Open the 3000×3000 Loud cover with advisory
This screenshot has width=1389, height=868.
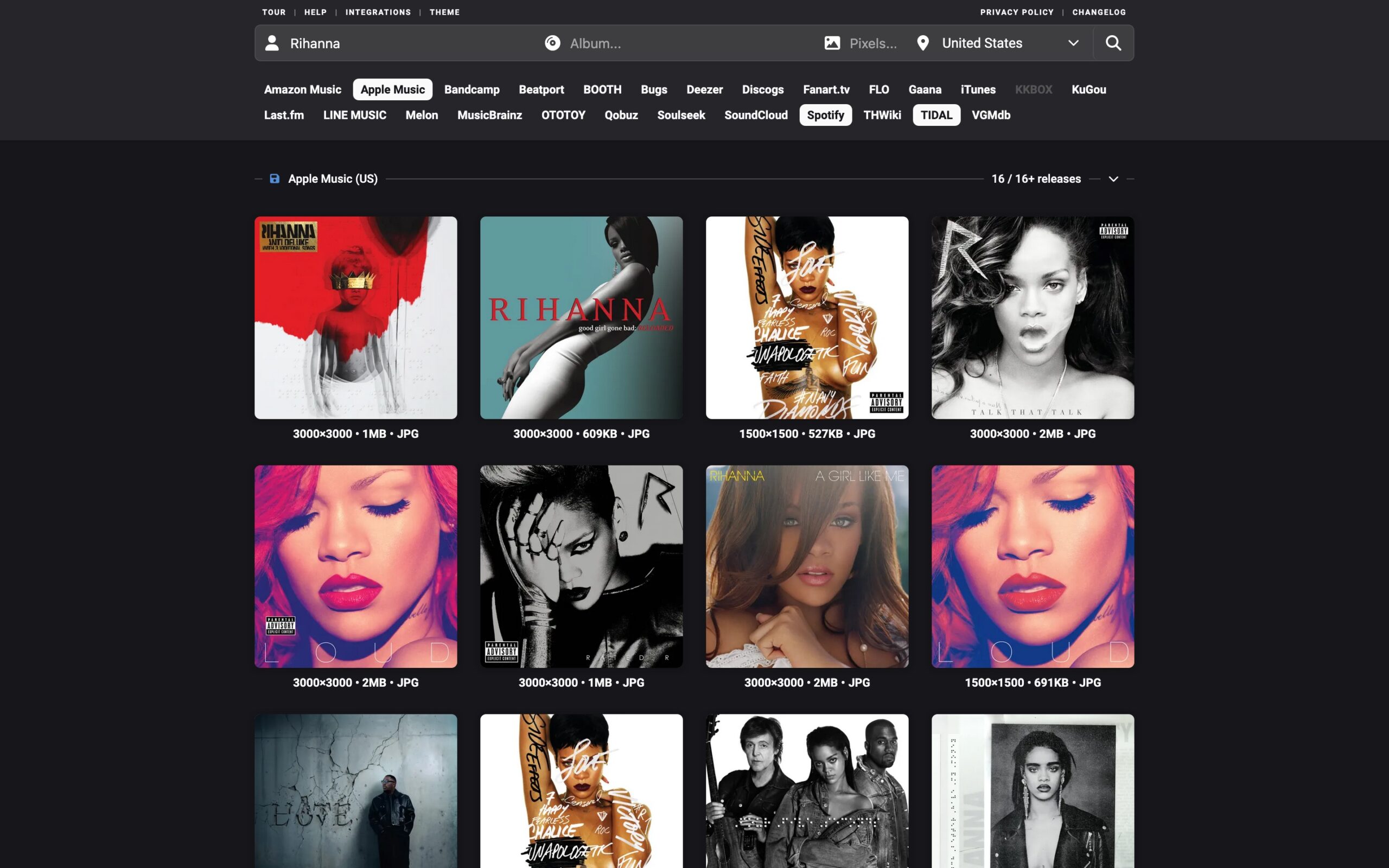tap(356, 566)
